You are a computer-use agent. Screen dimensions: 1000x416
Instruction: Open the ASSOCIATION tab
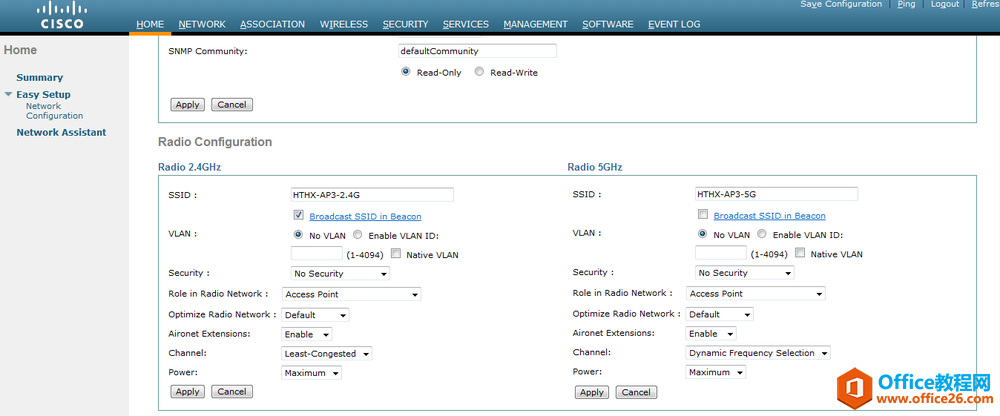point(272,24)
